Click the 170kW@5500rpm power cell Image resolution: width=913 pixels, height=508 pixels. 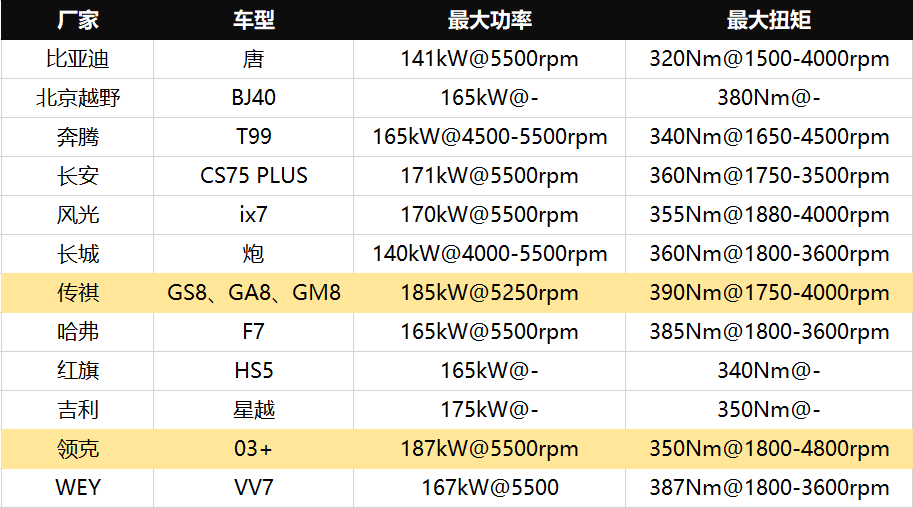point(489,215)
